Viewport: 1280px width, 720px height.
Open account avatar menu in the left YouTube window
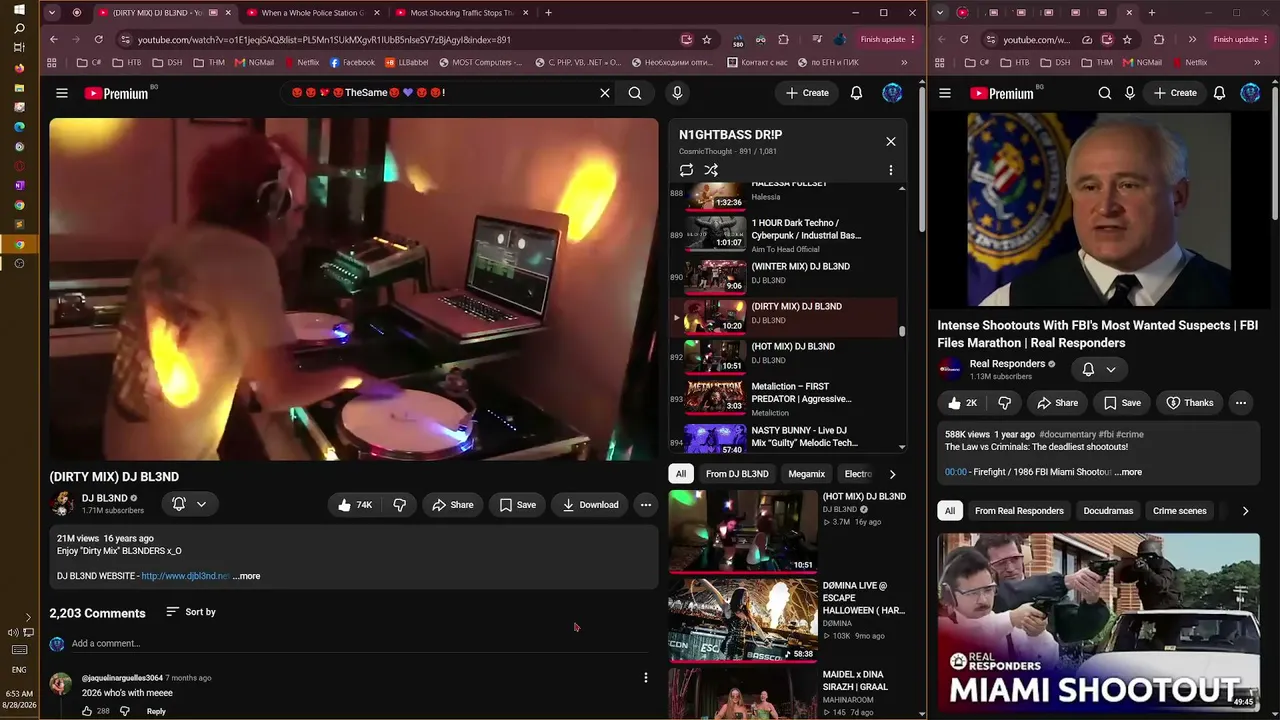(x=892, y=93)
